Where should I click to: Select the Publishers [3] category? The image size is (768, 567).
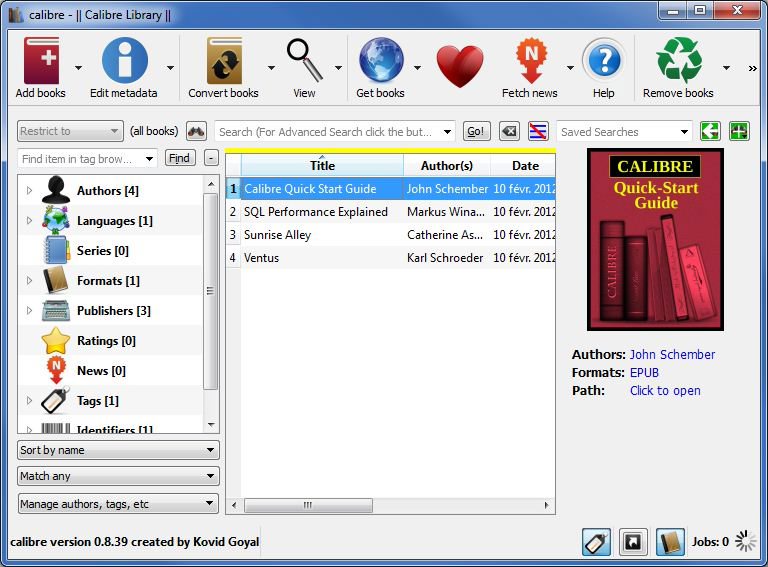click(110, 311)
